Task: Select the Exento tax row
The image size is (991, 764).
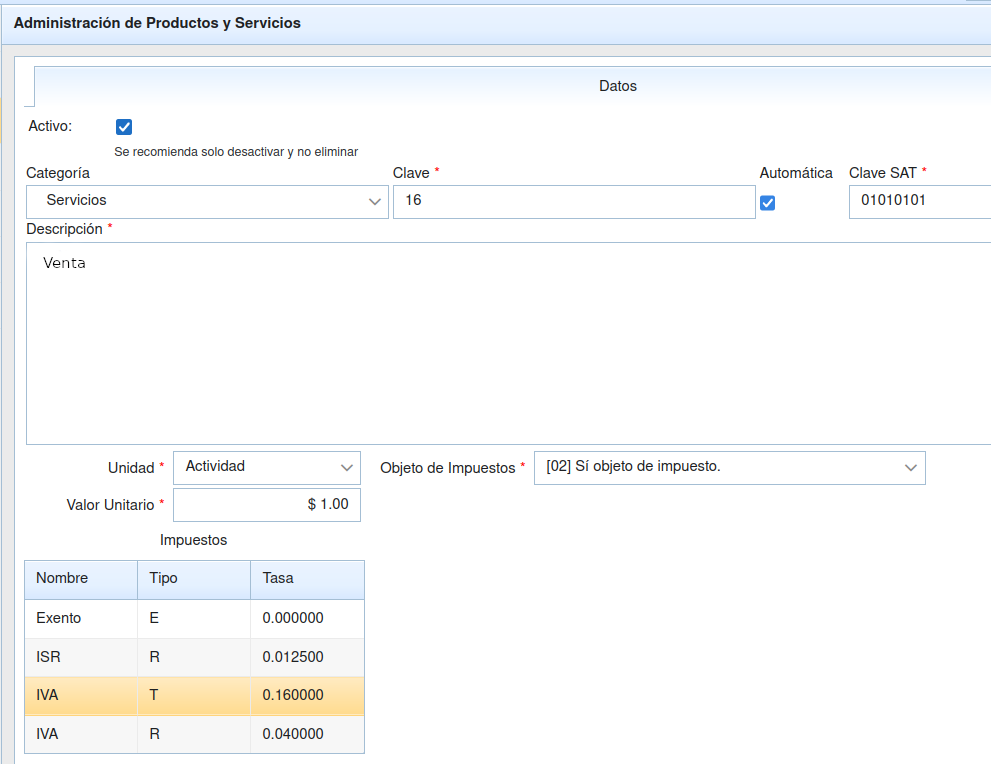Action: (195, 618)
